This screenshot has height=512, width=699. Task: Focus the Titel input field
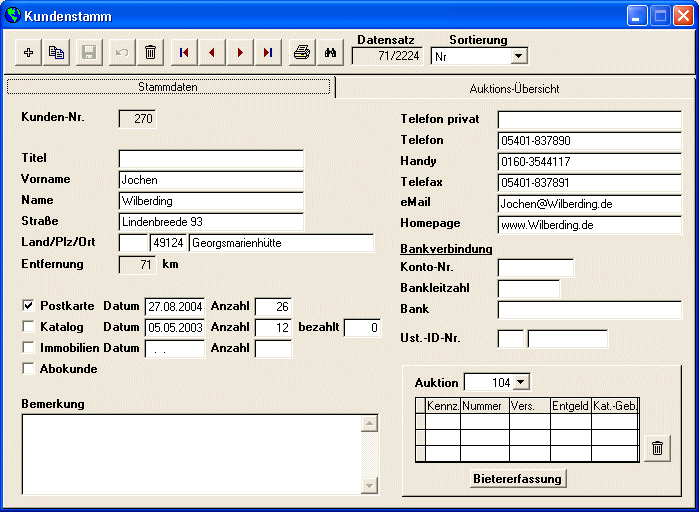(211, 159)
